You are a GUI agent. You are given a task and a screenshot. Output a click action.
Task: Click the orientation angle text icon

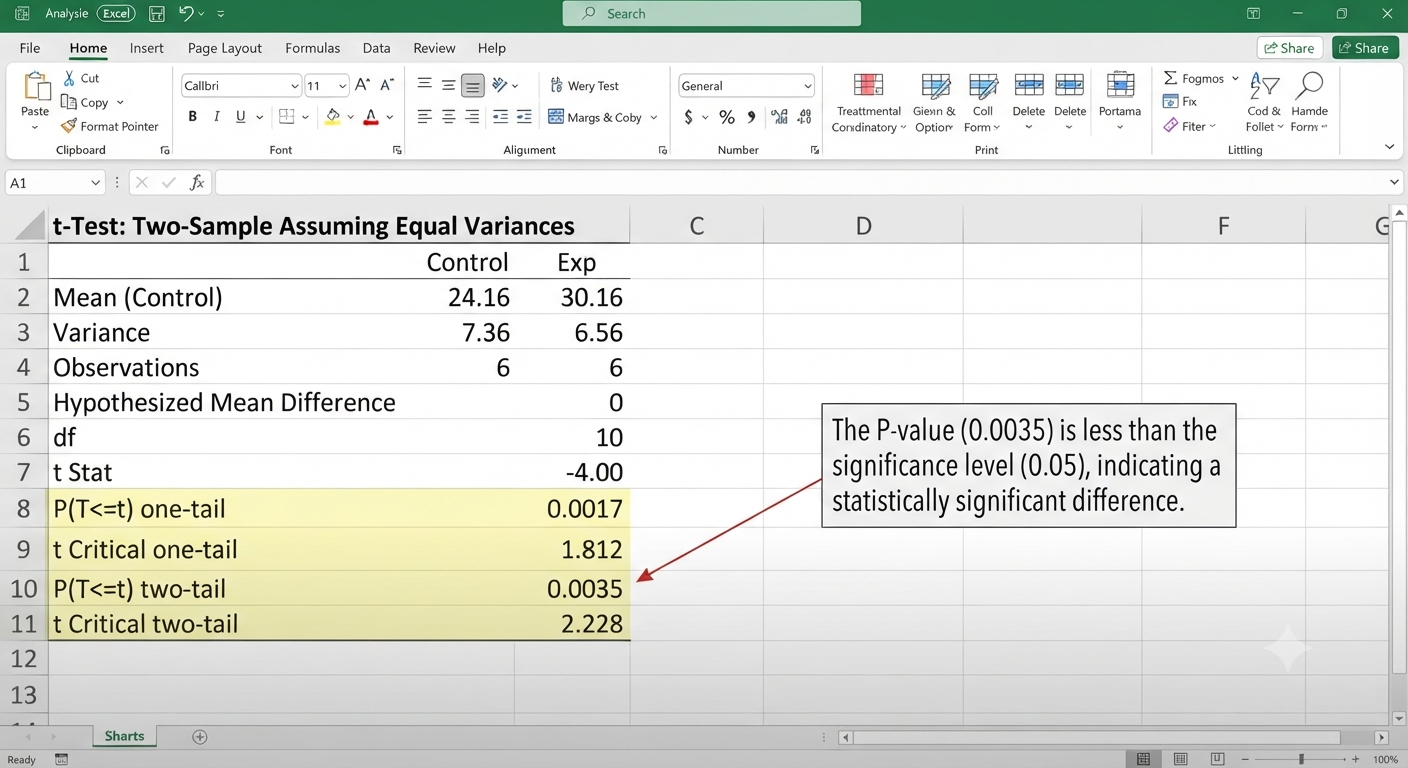500,86
